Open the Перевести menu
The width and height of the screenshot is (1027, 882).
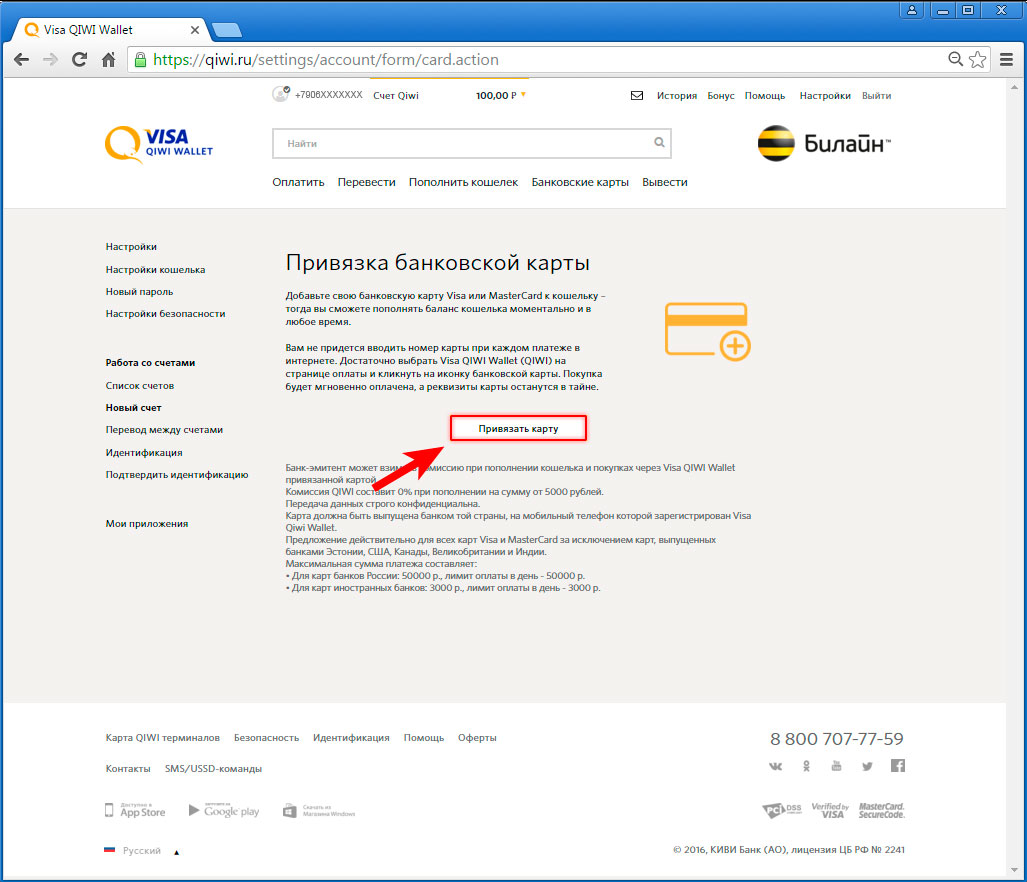(x=367, y=182)
